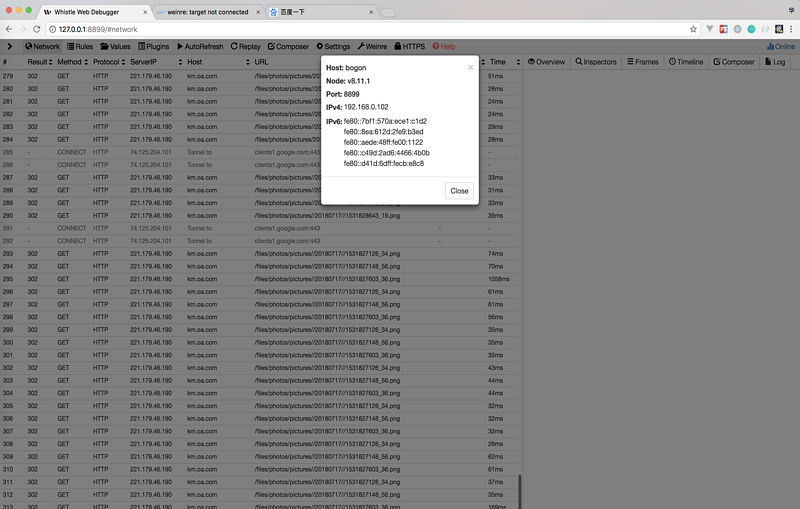
Task: Bookmark page with the star icon
Action: (x=693, y=29)
